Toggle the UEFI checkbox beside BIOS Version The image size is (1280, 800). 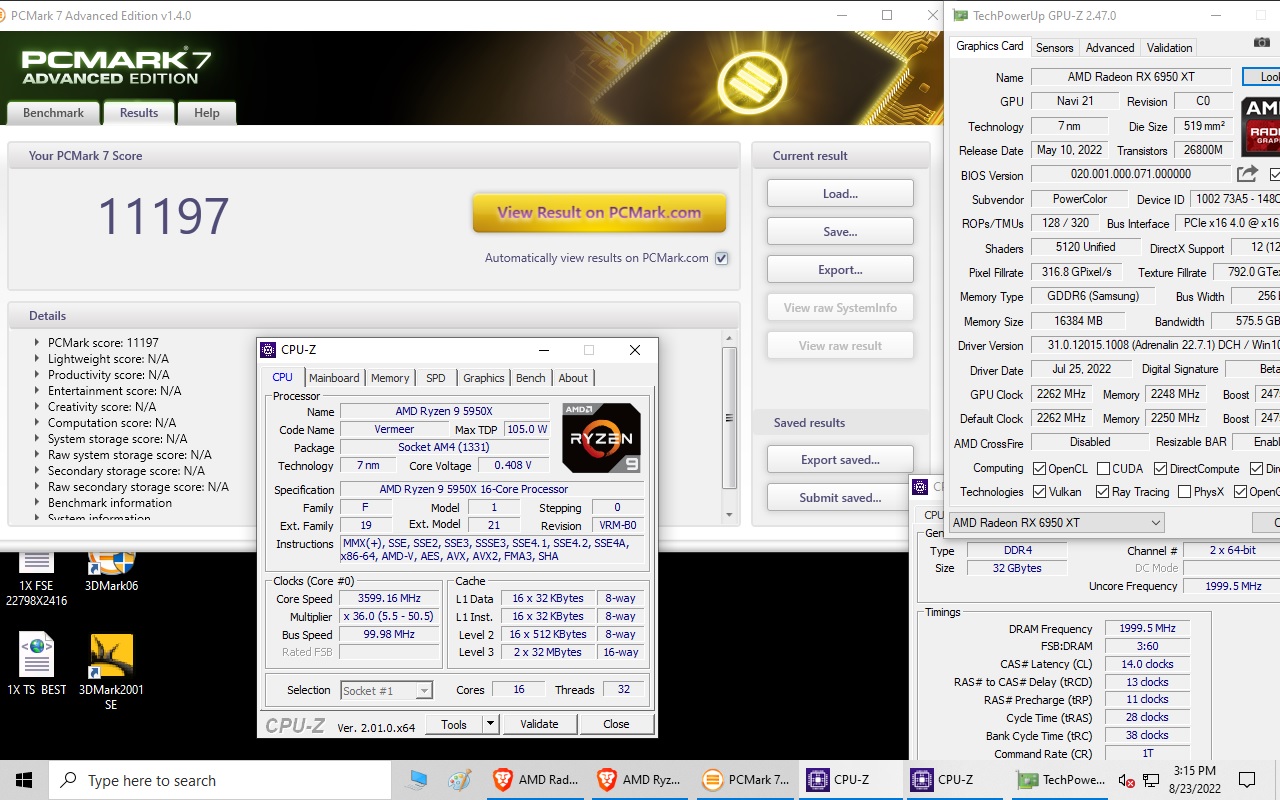pos(1275,175)
